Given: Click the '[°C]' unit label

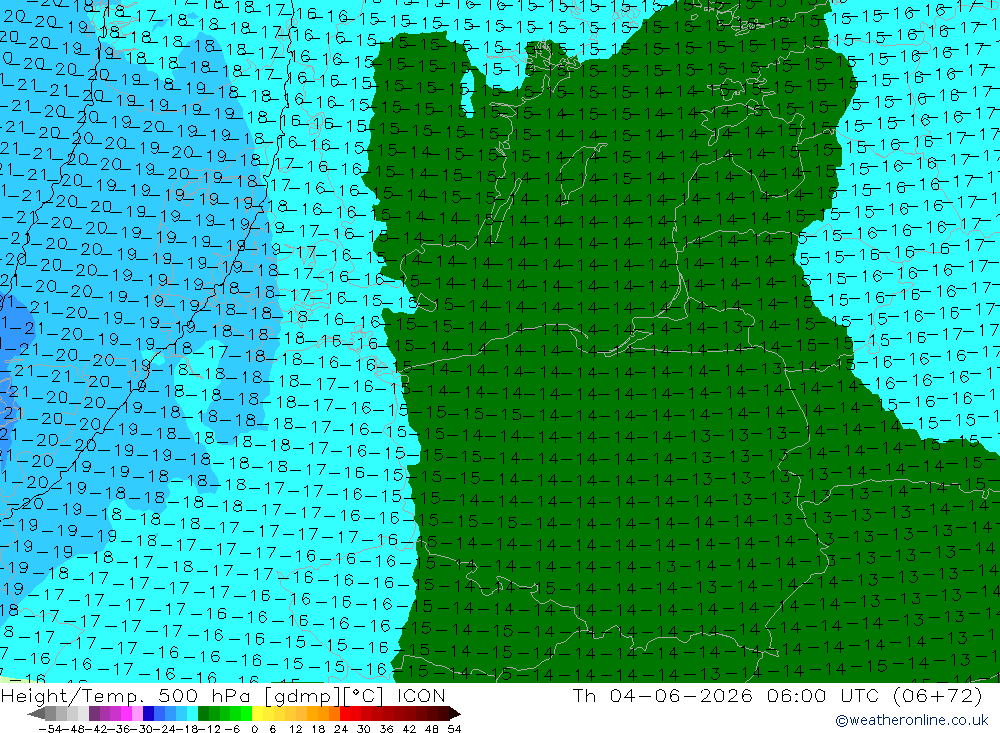Looking at the screenshot, I should [x=363, y=696].
